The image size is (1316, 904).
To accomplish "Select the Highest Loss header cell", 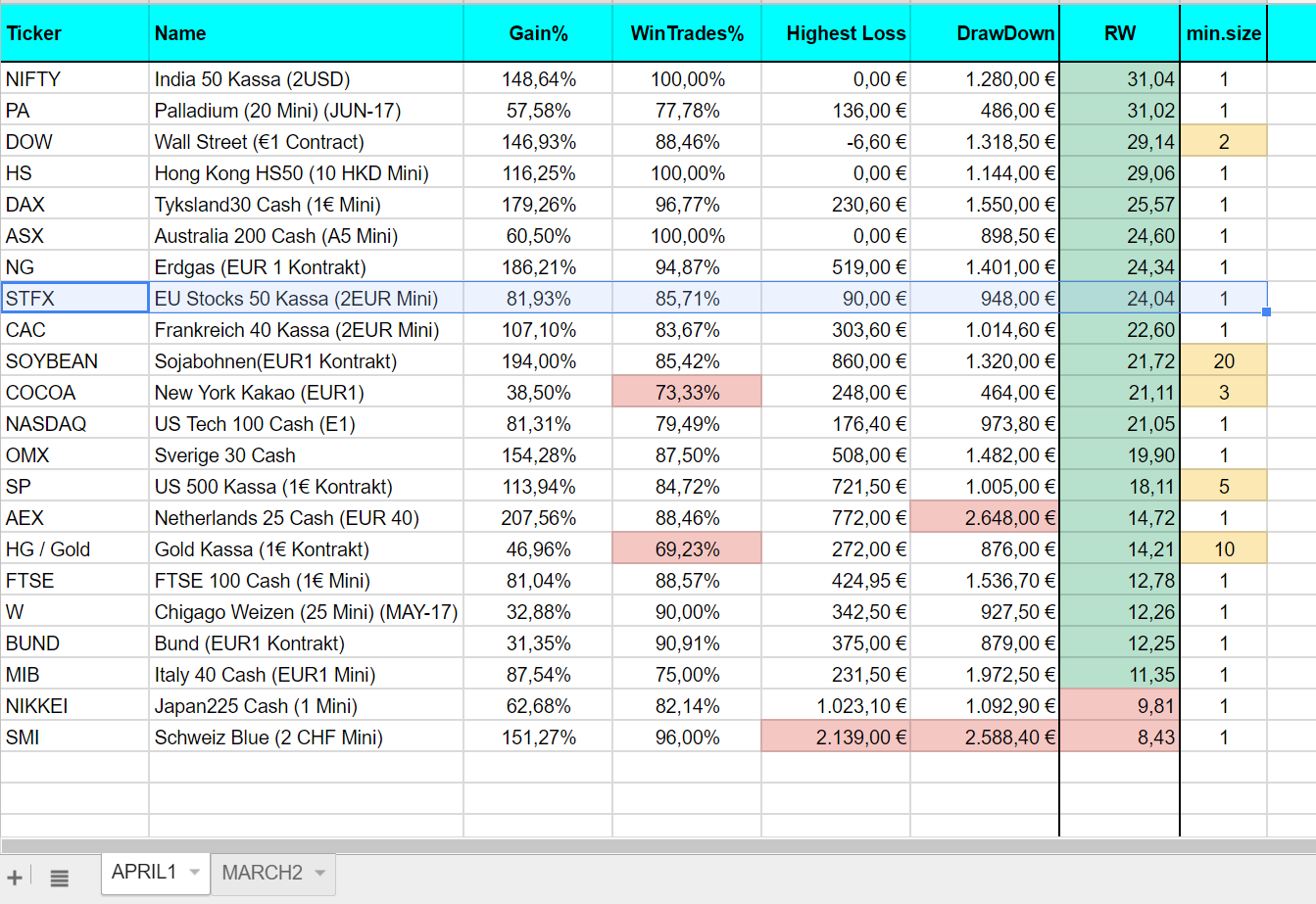I will (836, 33).
